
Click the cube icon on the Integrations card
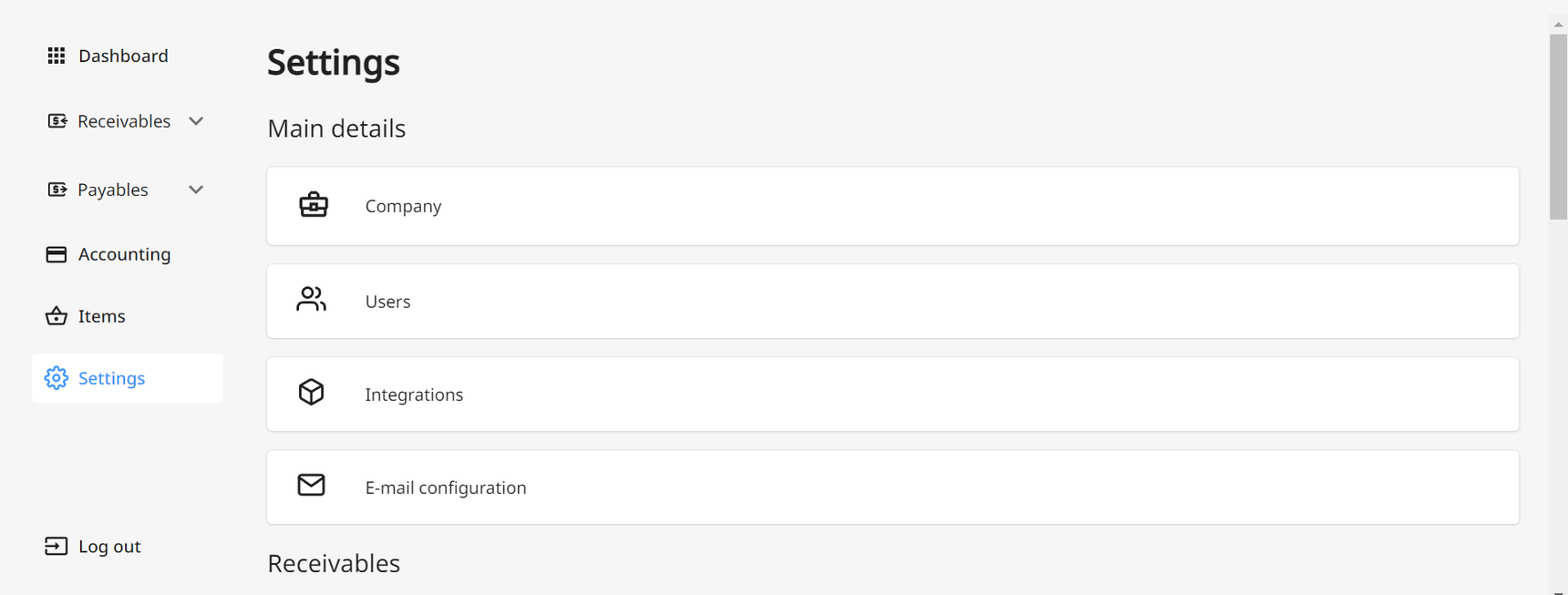[313, 394]
